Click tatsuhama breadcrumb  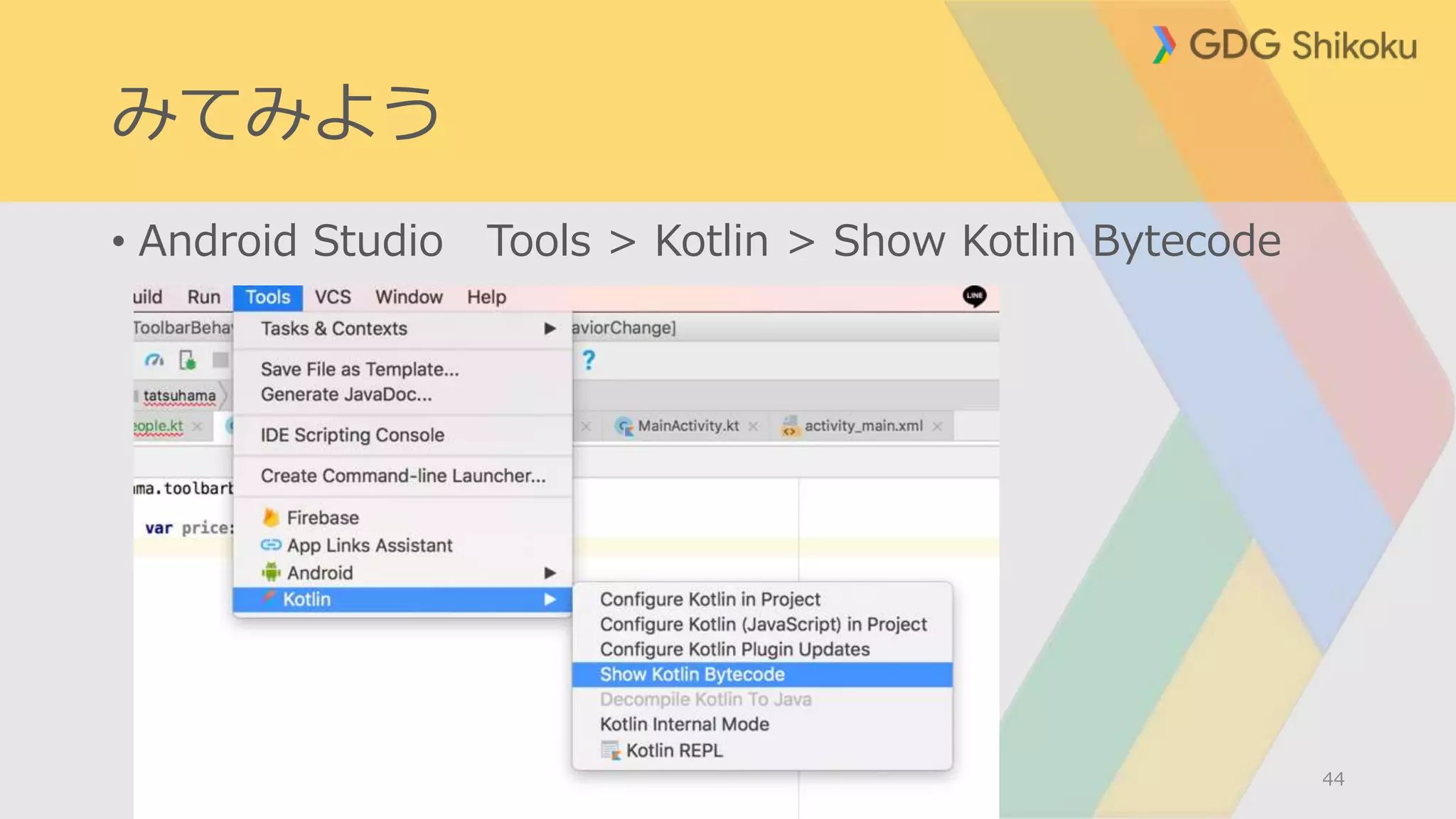(179, 395)
